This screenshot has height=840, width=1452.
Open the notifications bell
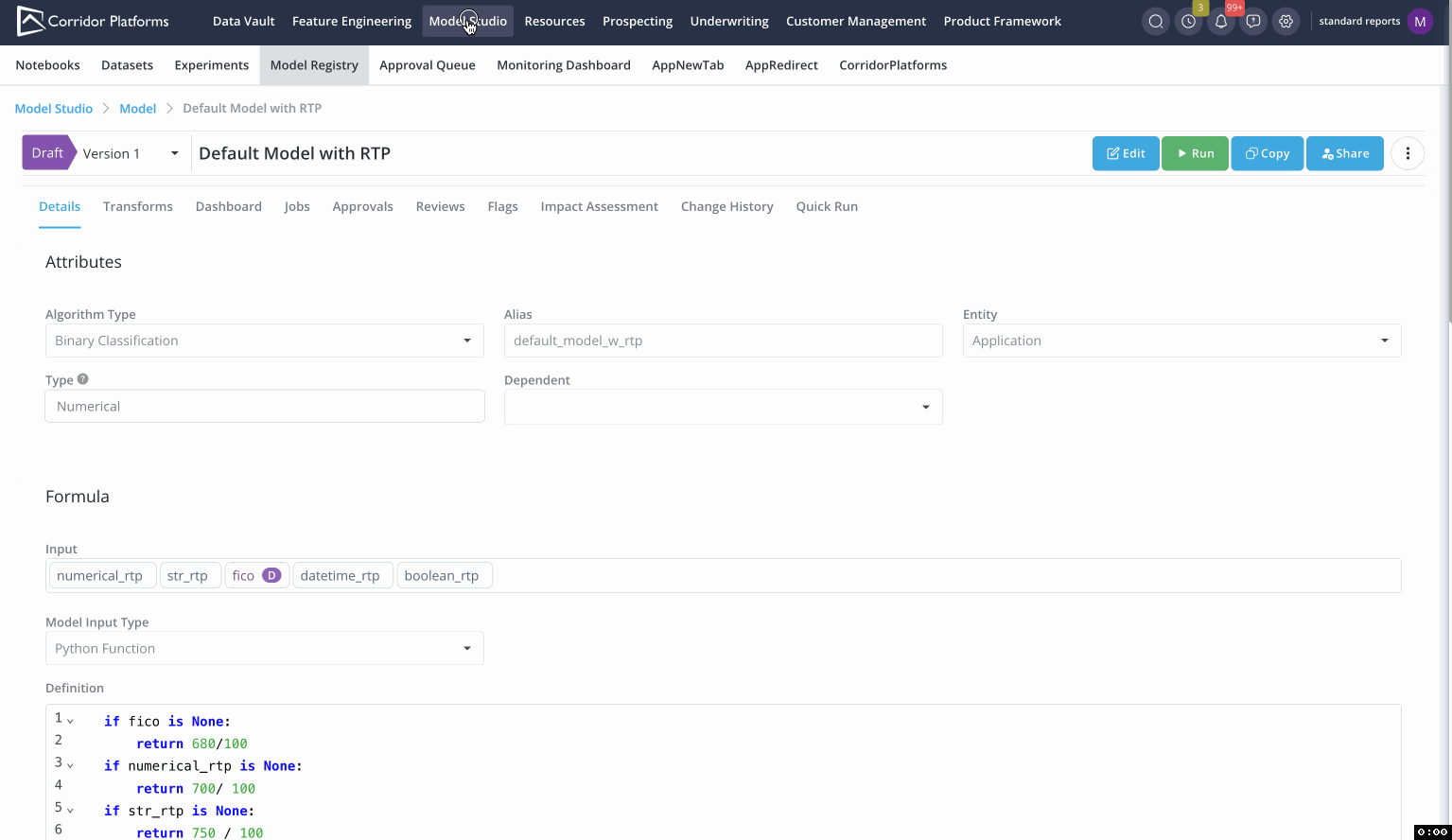click(1221, 21)
